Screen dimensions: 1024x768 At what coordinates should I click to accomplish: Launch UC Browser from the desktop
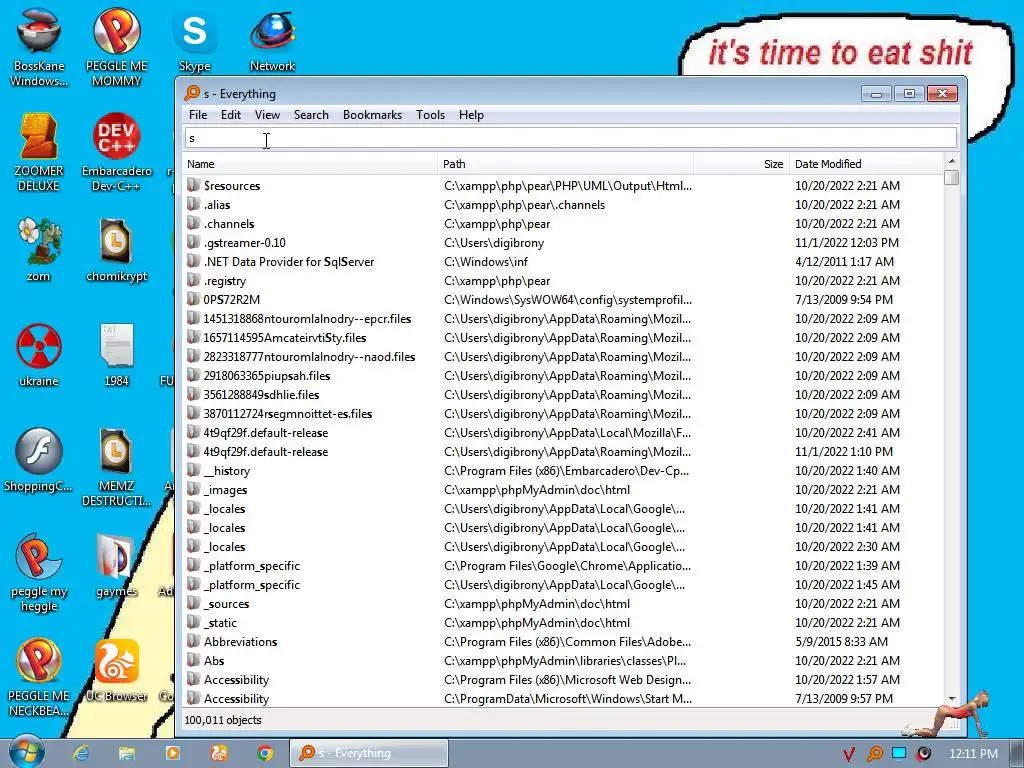coord(116,671)
